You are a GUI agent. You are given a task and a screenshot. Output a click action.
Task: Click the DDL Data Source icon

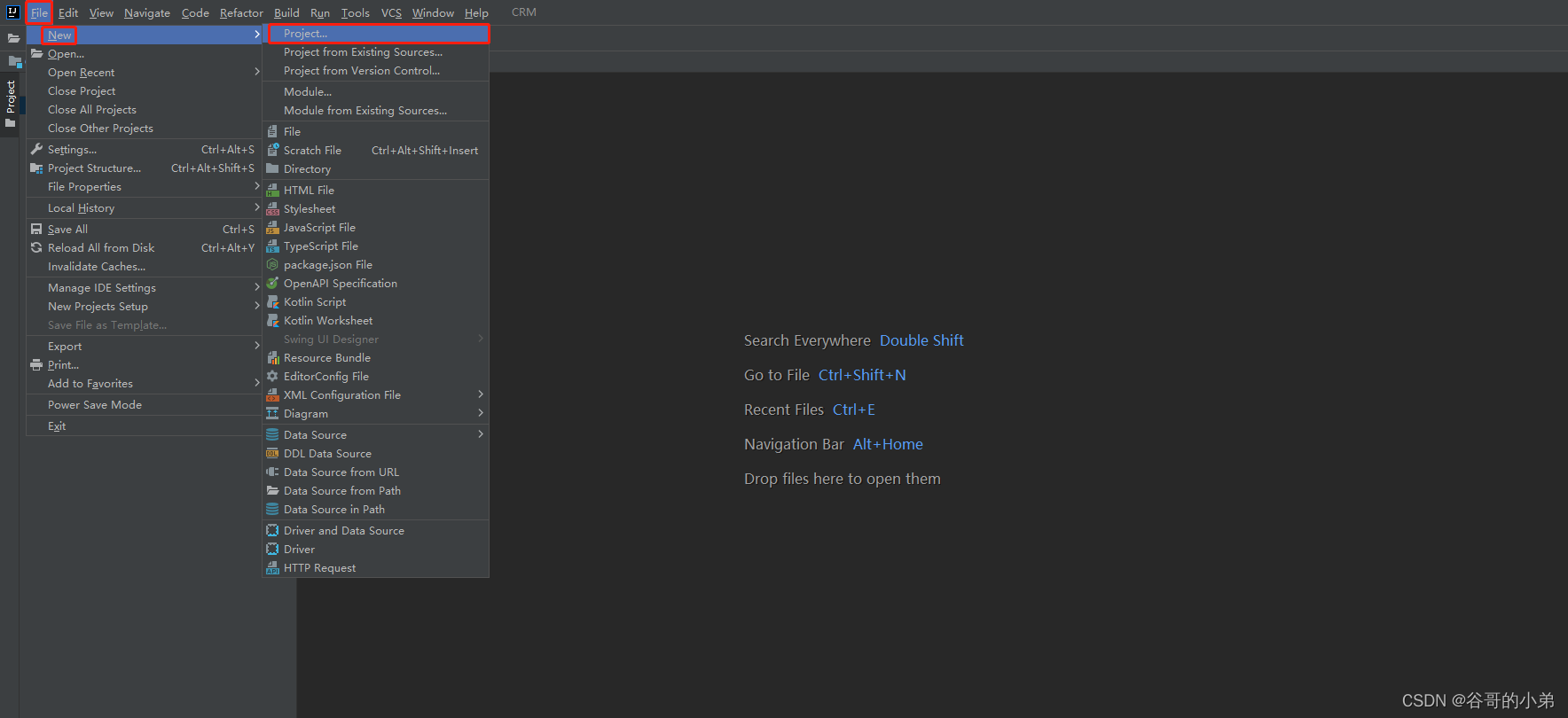coord(273,453)
